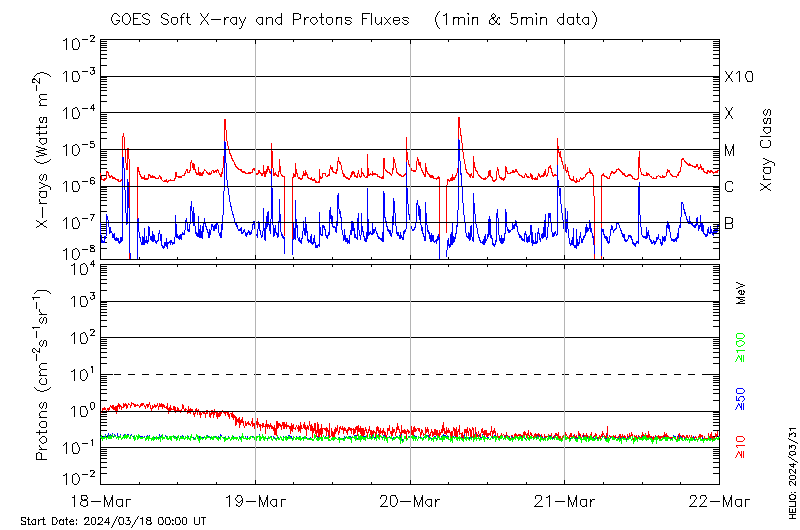Select the 'B' X-ray class label
Screen dimensions: 800x530
click(x=729, y=223)
